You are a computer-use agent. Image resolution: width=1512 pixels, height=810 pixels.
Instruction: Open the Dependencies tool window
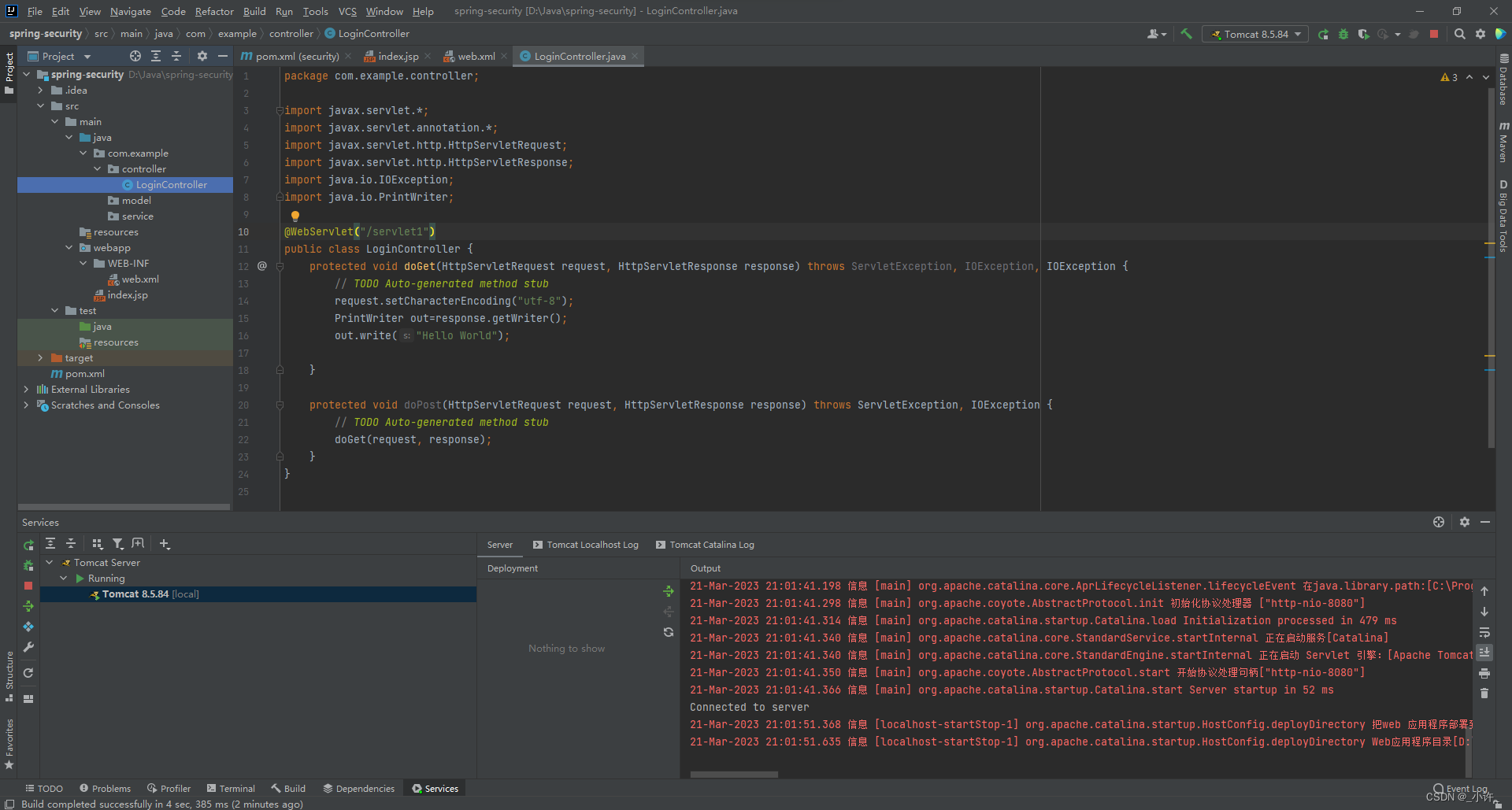[x=358, y=788]
